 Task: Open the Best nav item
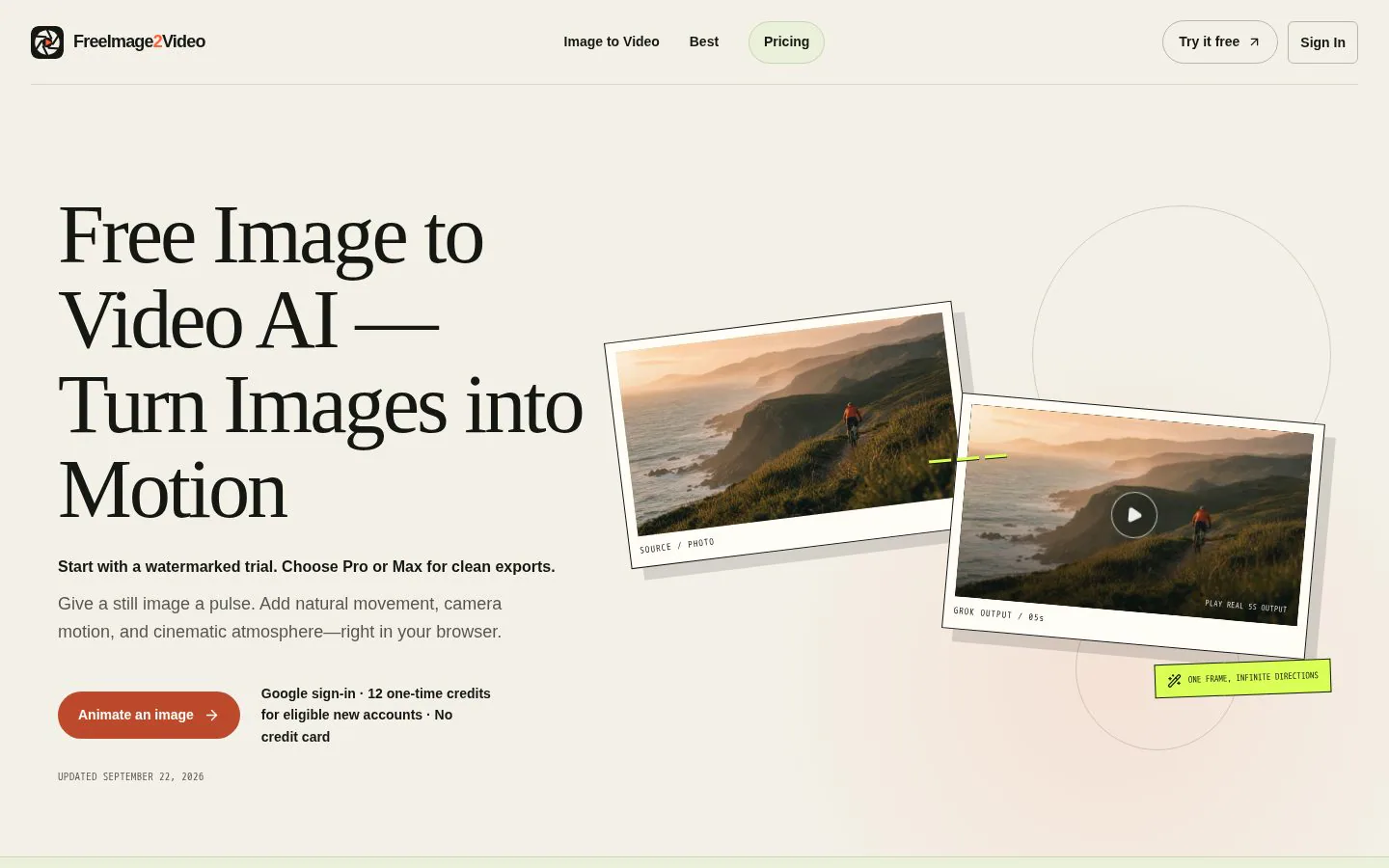pyautogui.click(x=704, y=41)
